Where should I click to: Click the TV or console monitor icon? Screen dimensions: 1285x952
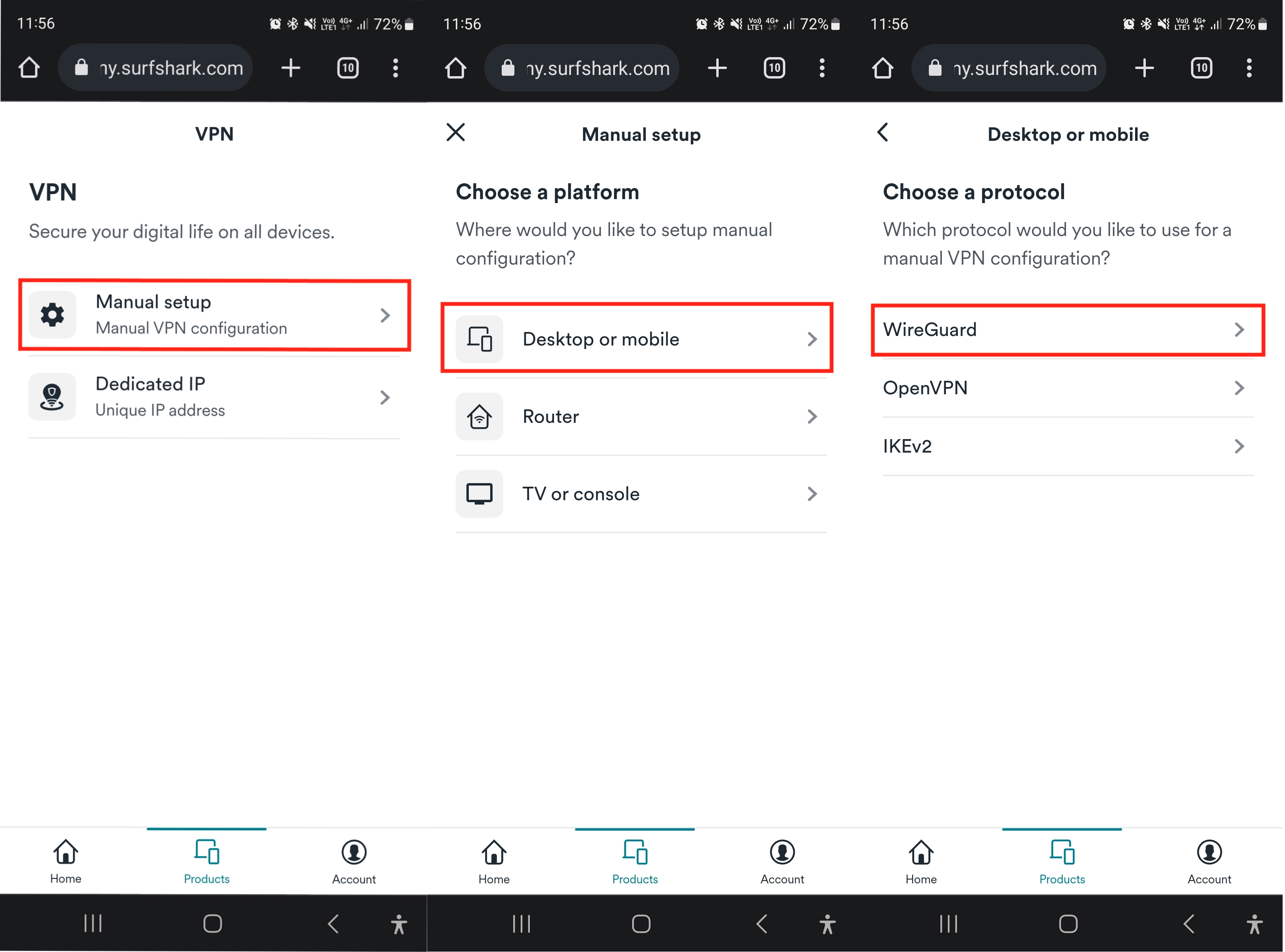coord(480,494)
